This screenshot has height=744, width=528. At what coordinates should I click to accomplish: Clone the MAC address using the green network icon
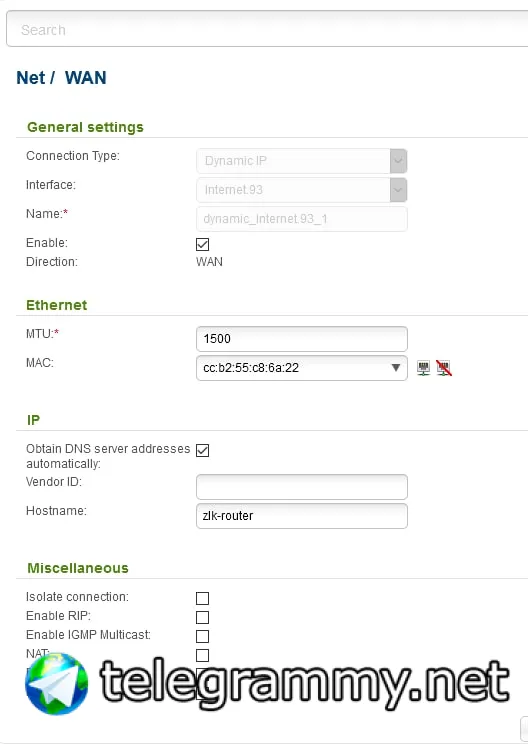423,368
